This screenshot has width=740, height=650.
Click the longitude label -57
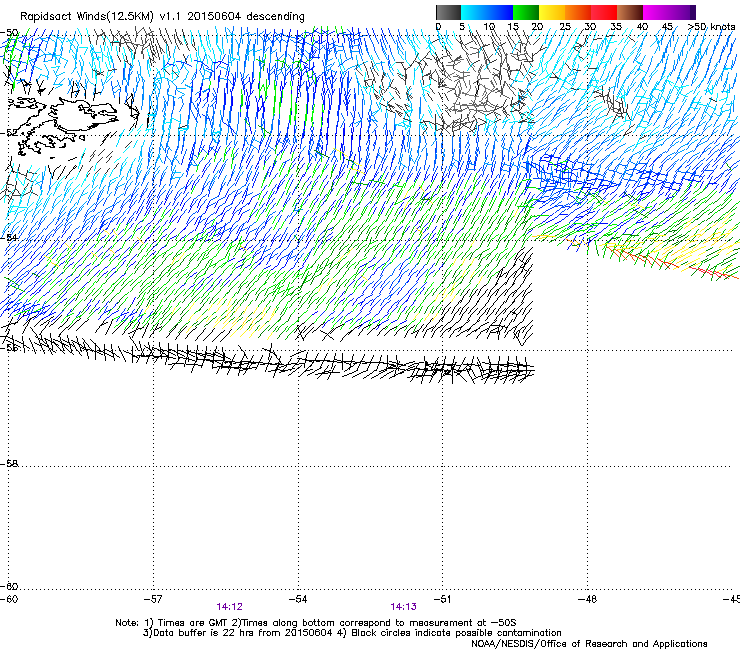point(153,599)
